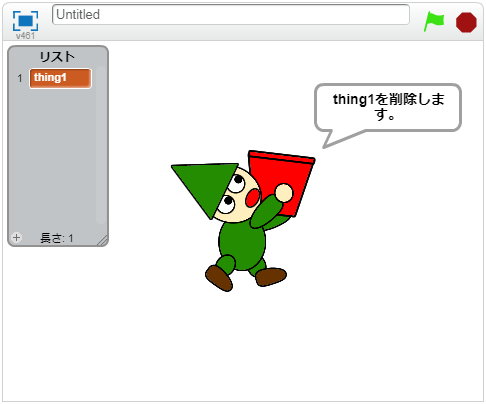This screenshot has height=404, width=486.
Task: Click the list resize handle corner
Action: click(103, 241)
